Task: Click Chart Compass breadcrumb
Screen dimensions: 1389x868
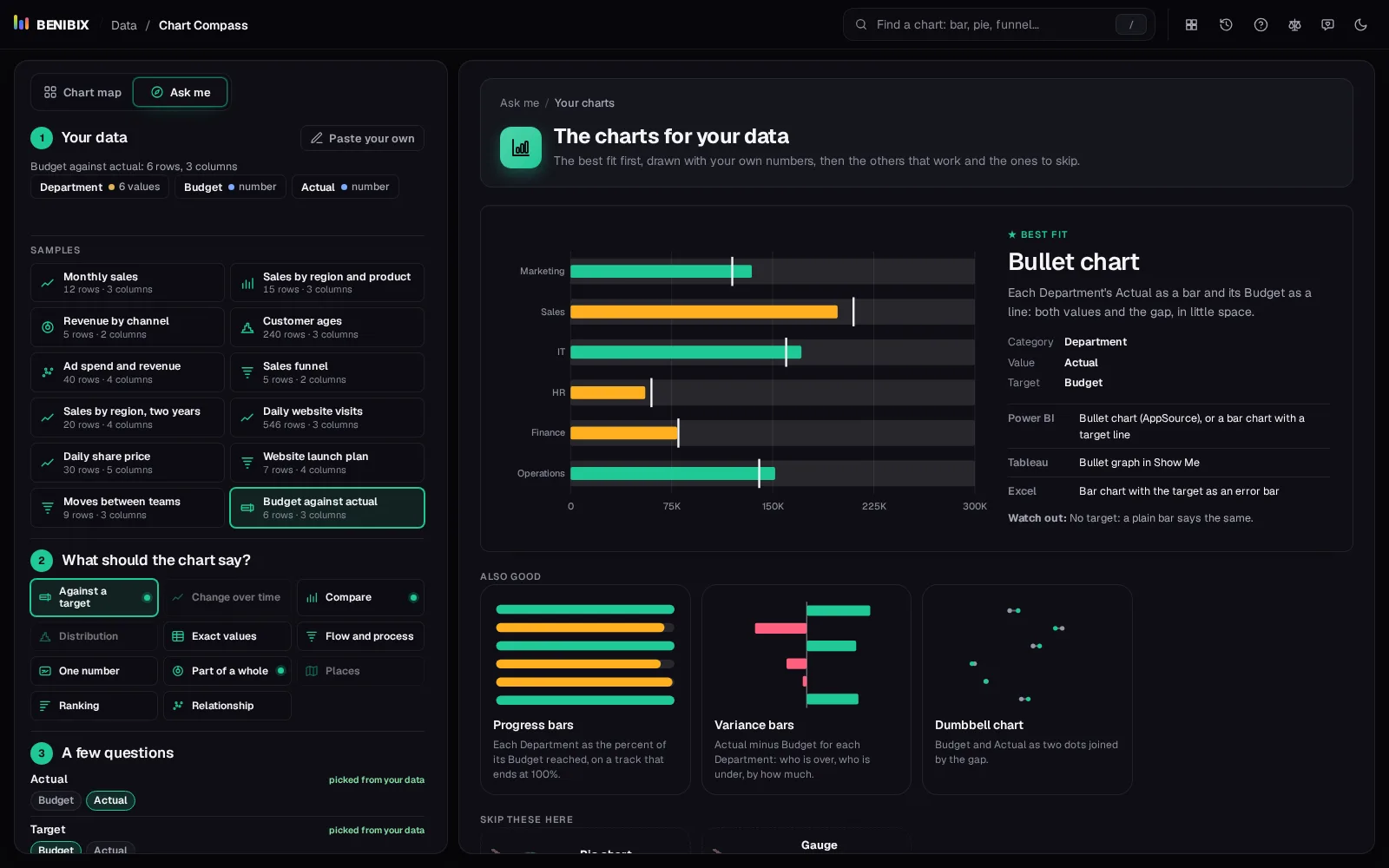Action: click(x=203, y=25)
